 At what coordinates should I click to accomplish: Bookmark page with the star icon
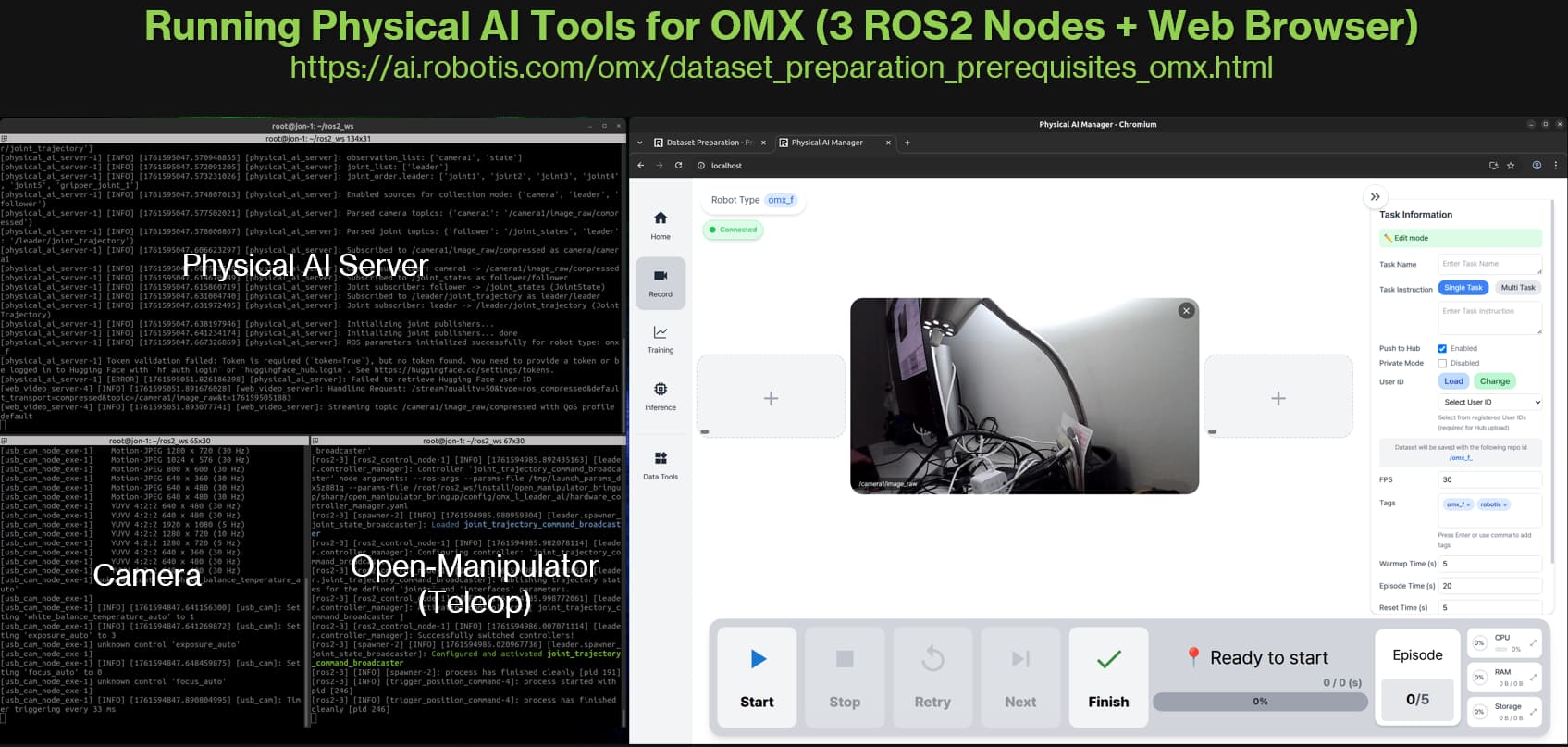point(1511,166)
